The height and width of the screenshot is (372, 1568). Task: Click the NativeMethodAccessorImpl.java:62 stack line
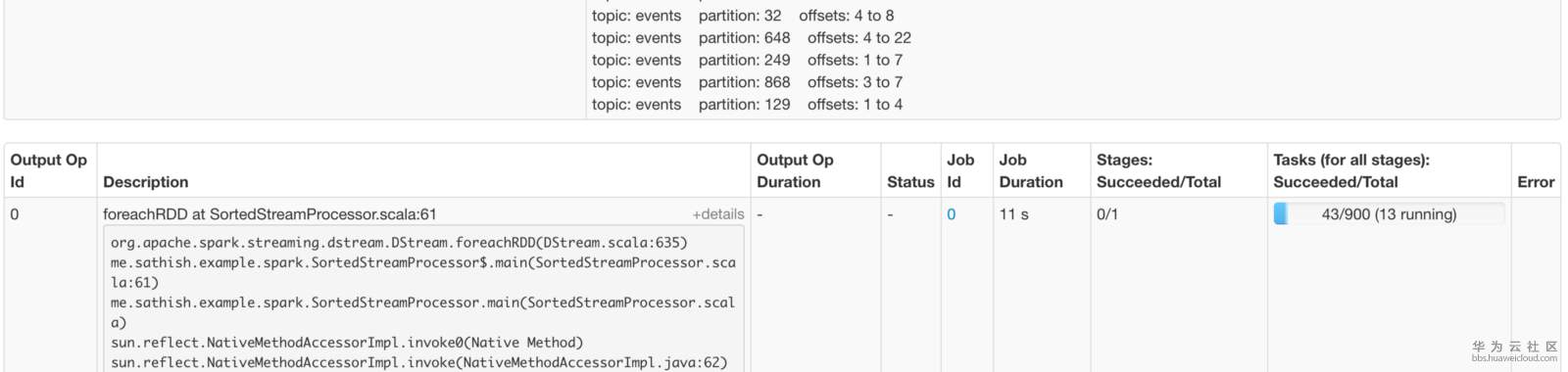[419, 362]
